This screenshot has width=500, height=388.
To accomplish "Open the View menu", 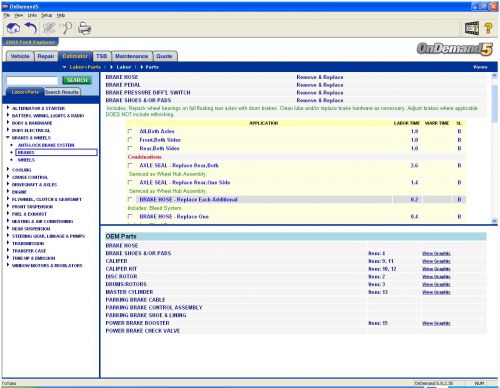I will click(x=19, y=15).
